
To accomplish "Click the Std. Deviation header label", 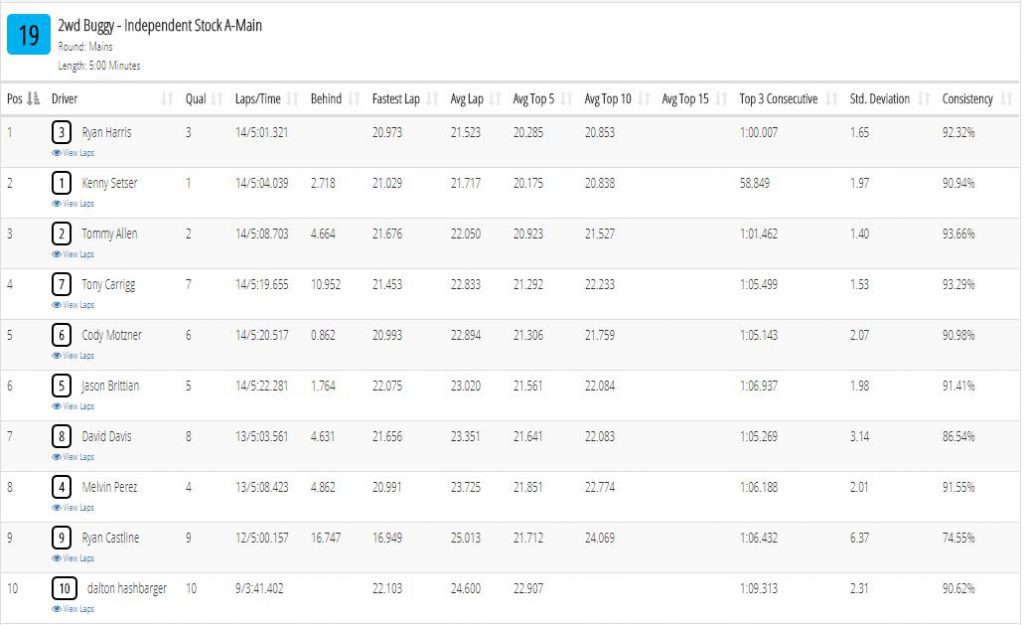I will tap(880, 99).
